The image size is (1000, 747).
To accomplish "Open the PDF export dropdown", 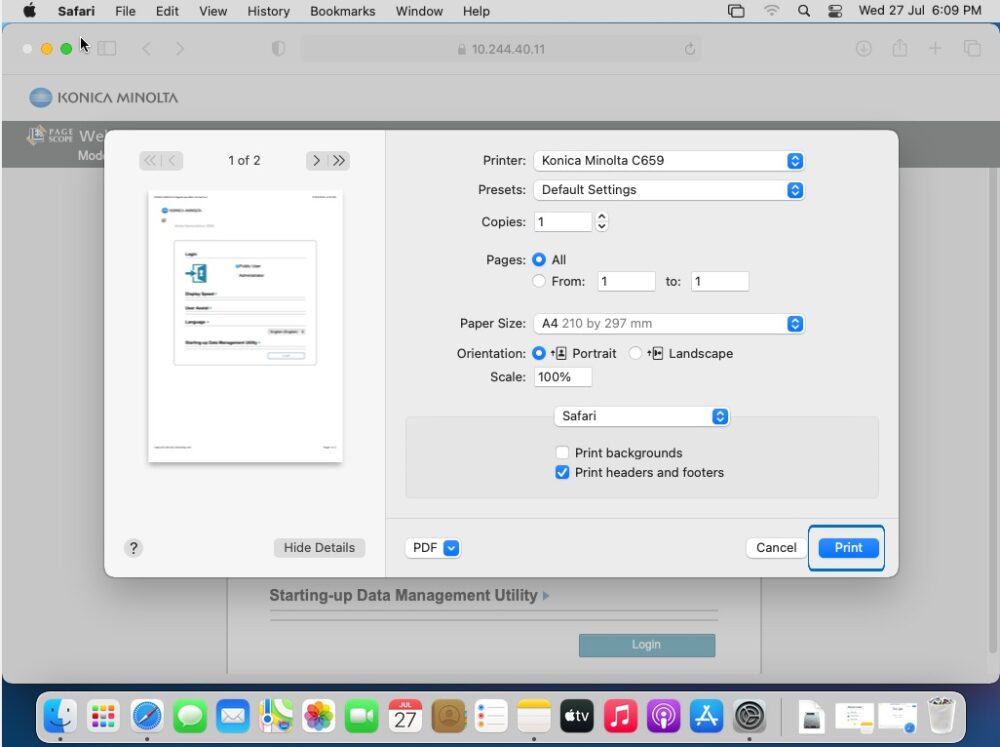I will pos(432,547).
